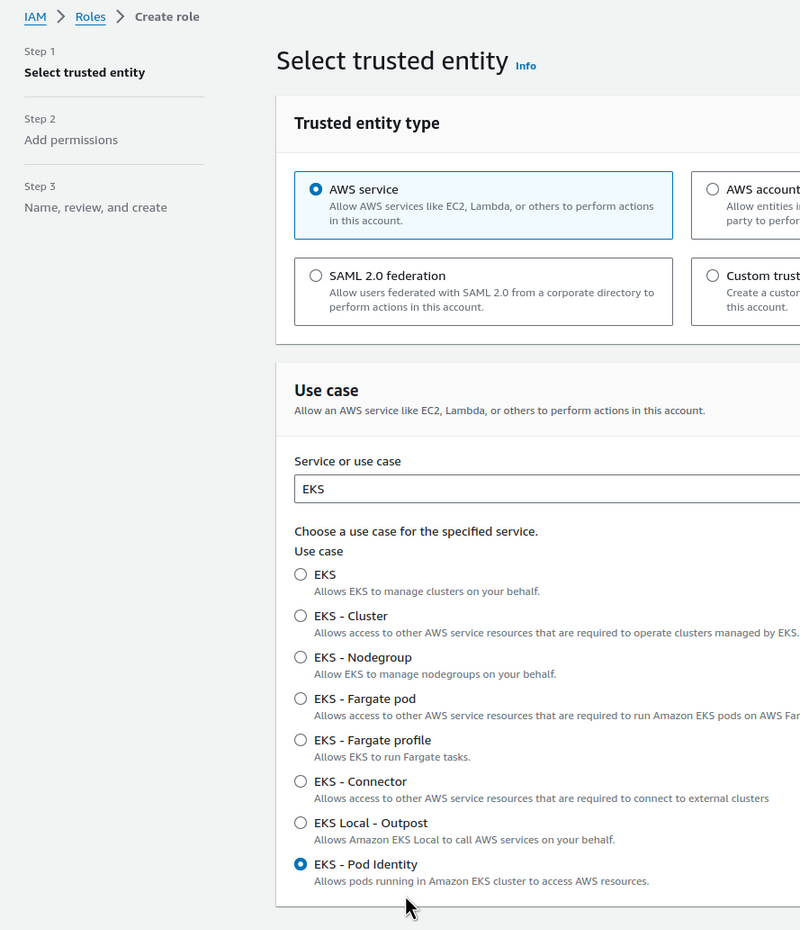Pick the EKS - Connector use case
Image resolution: width=800 pixels, height=930 pixels.
point(301,782)
